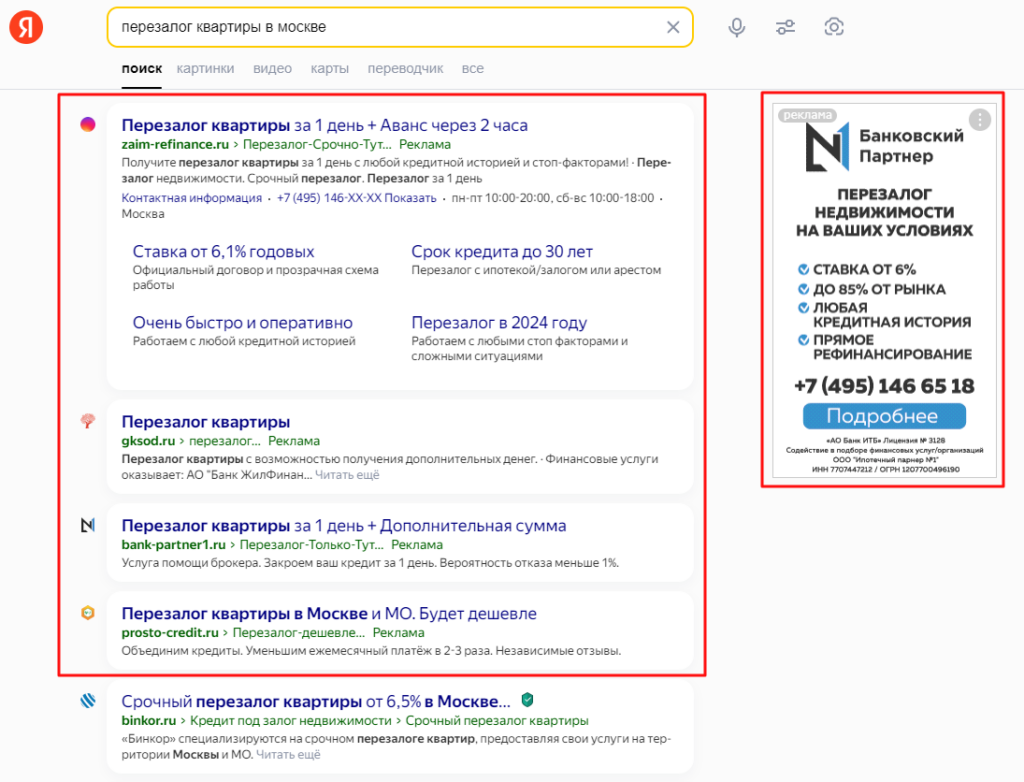Click the green verified shield on Binkor result

pyautogui.click(x=527, y=700)
